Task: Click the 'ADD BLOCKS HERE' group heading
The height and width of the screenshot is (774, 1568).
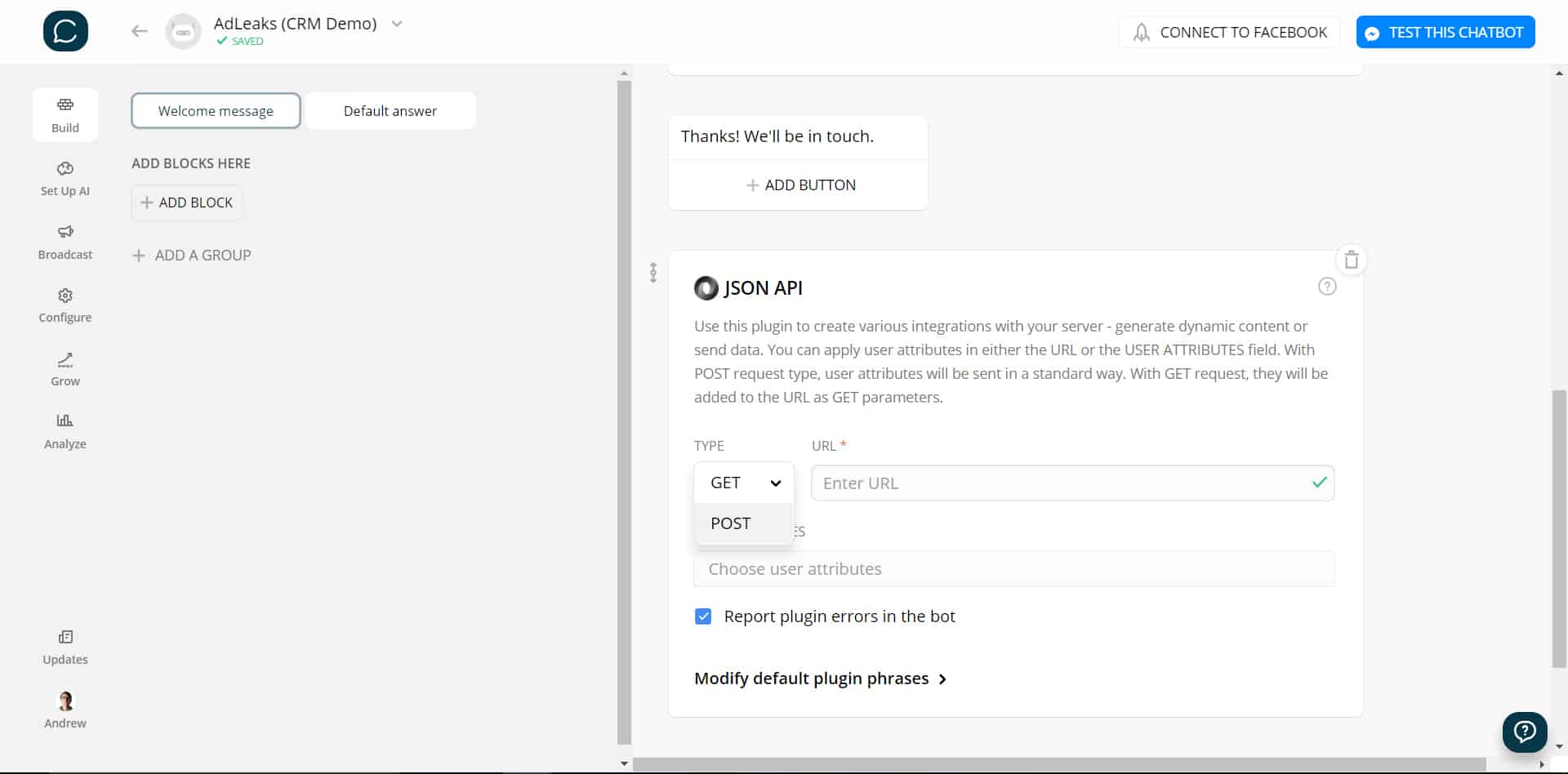Action: 191,163
